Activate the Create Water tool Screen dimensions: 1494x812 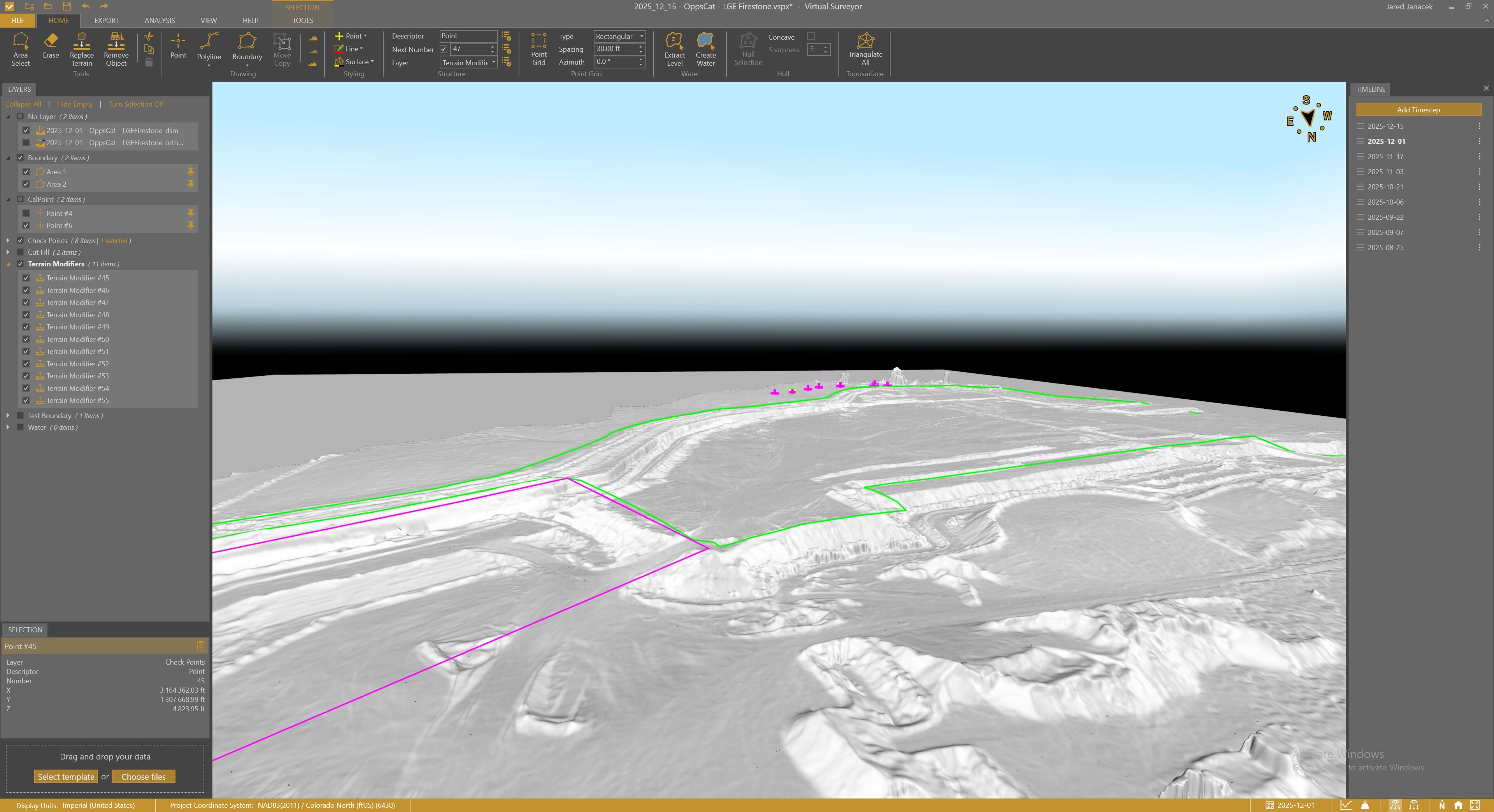(x=705, y=49)
